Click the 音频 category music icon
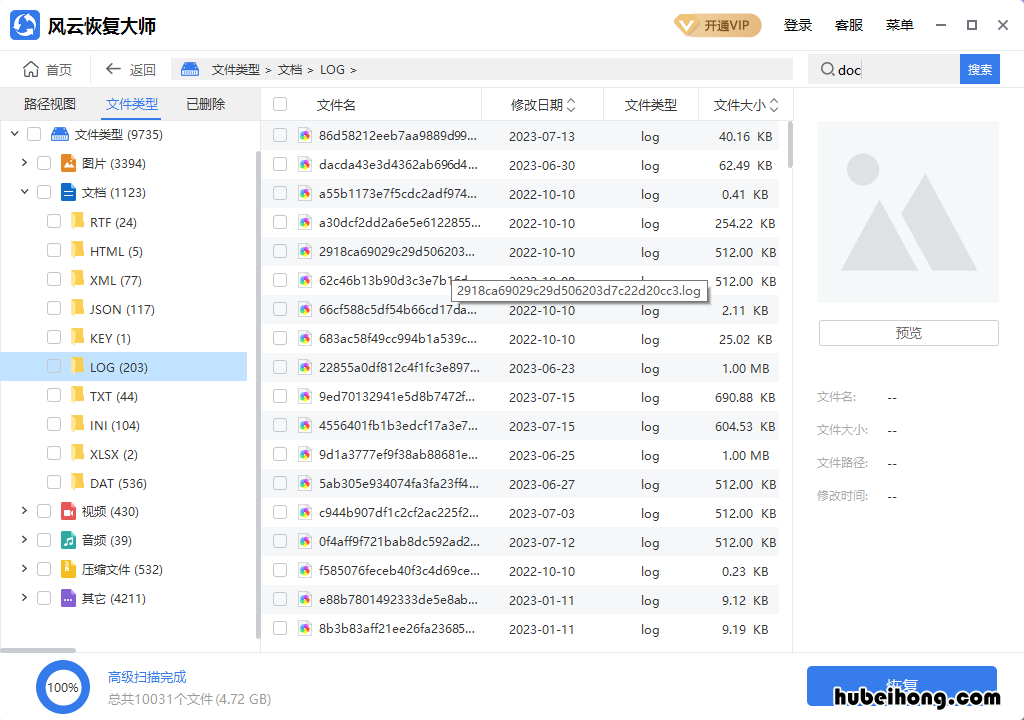This screenshot has height=720, width=1024. pyautogui.click(x=69, y=540)
